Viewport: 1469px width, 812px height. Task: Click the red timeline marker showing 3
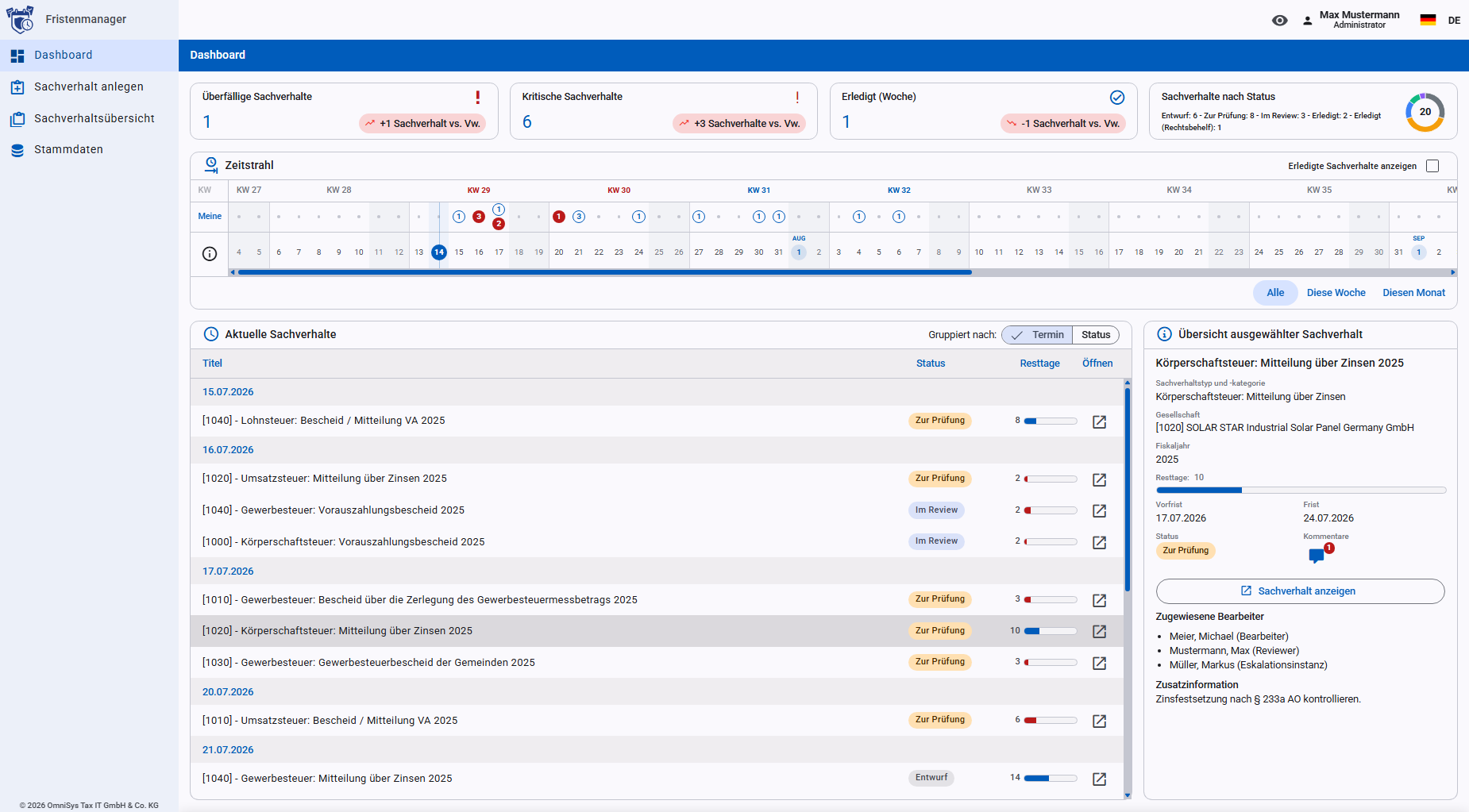479,217
